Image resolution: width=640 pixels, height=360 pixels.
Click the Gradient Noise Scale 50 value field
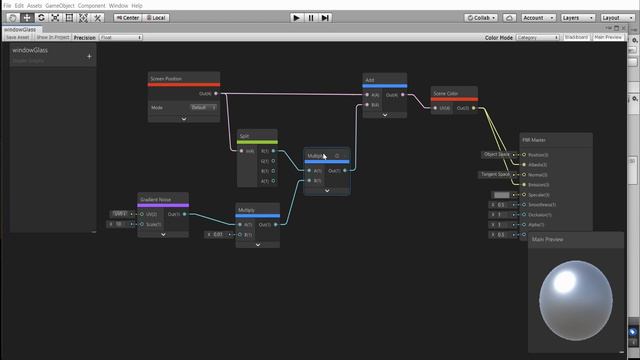coord(120,224)
